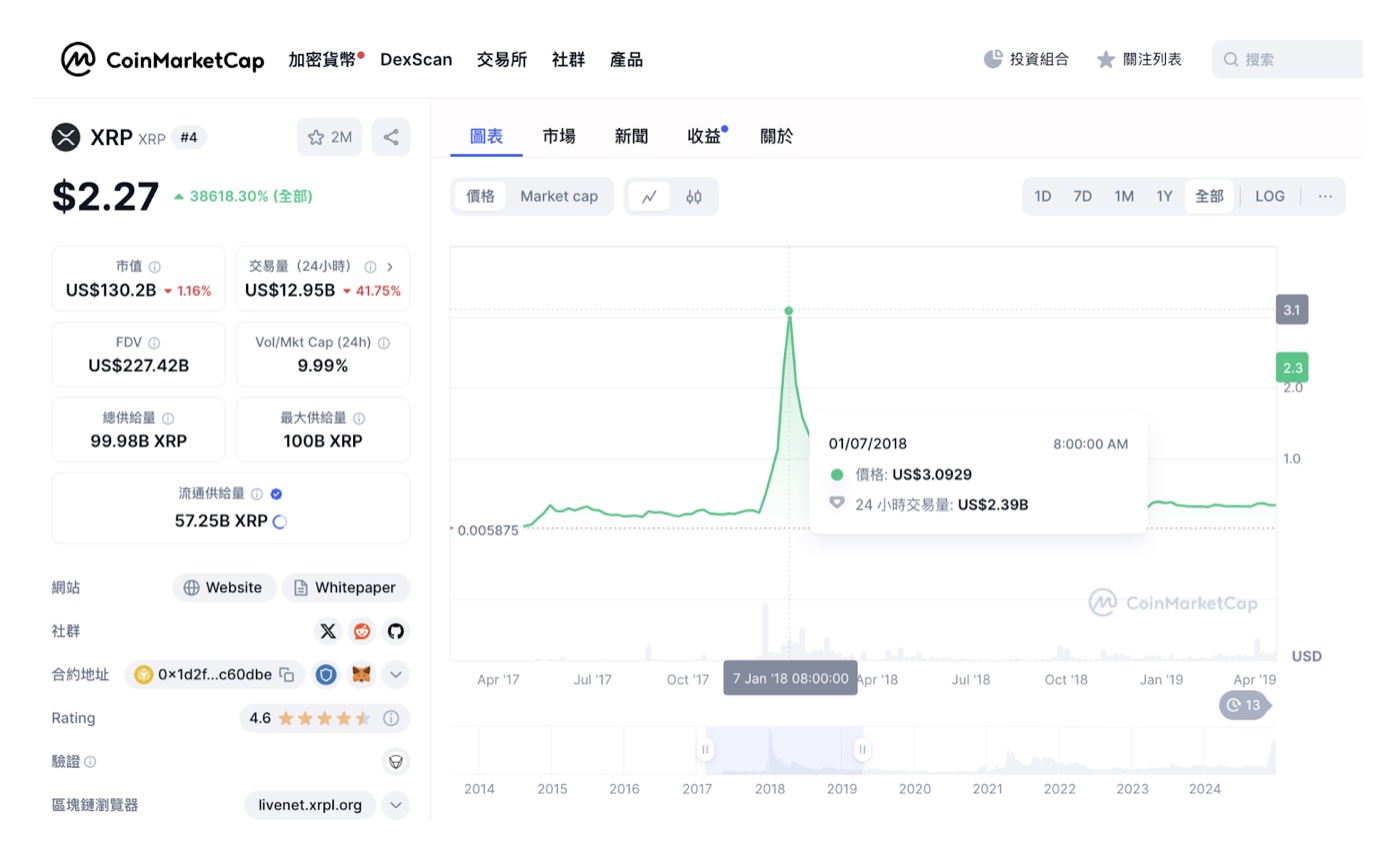Set chart range to 1D
The image size is (1396, 850).
1043,196
